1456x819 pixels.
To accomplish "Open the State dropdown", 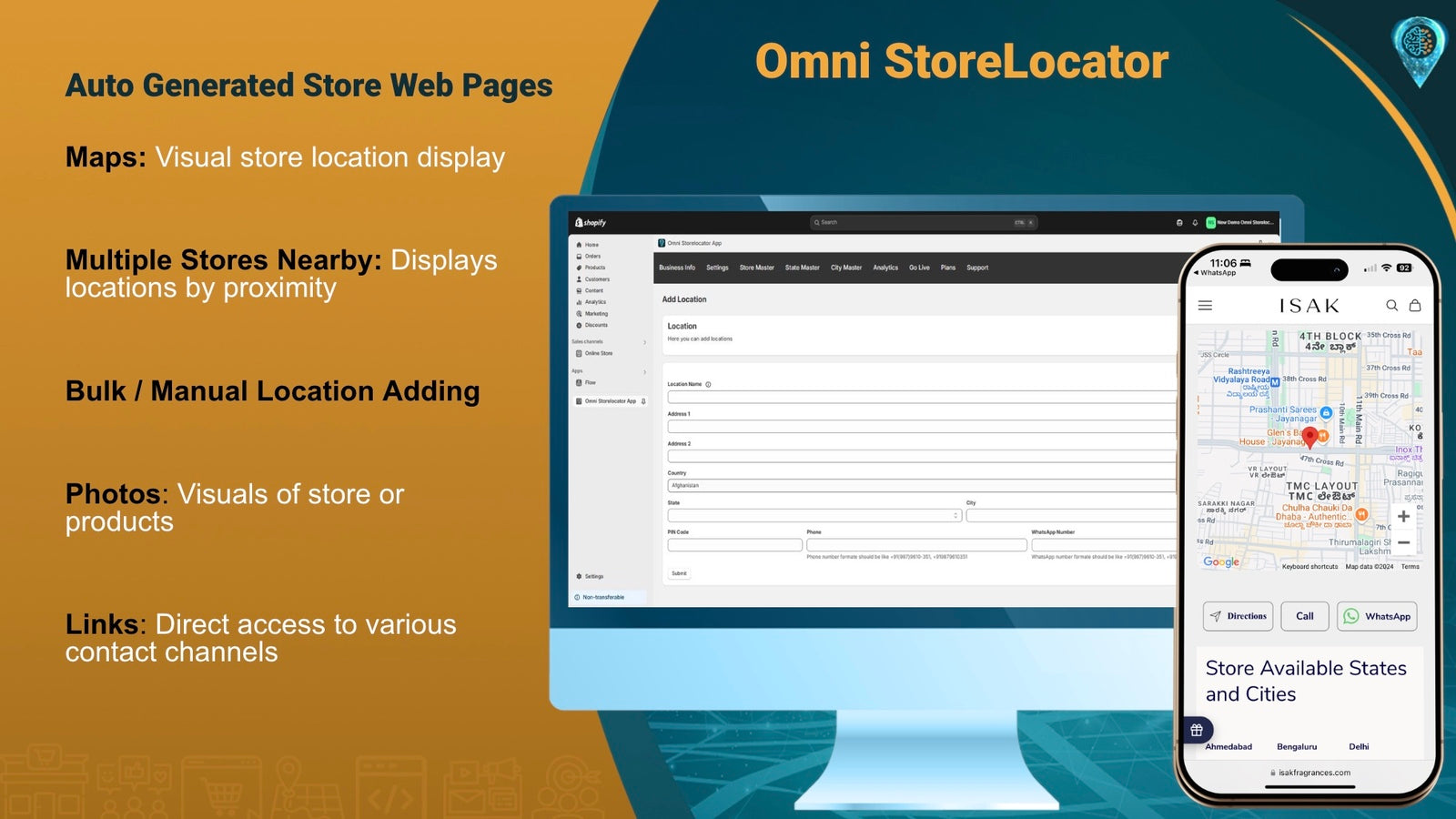I will (x=814, y=515).
